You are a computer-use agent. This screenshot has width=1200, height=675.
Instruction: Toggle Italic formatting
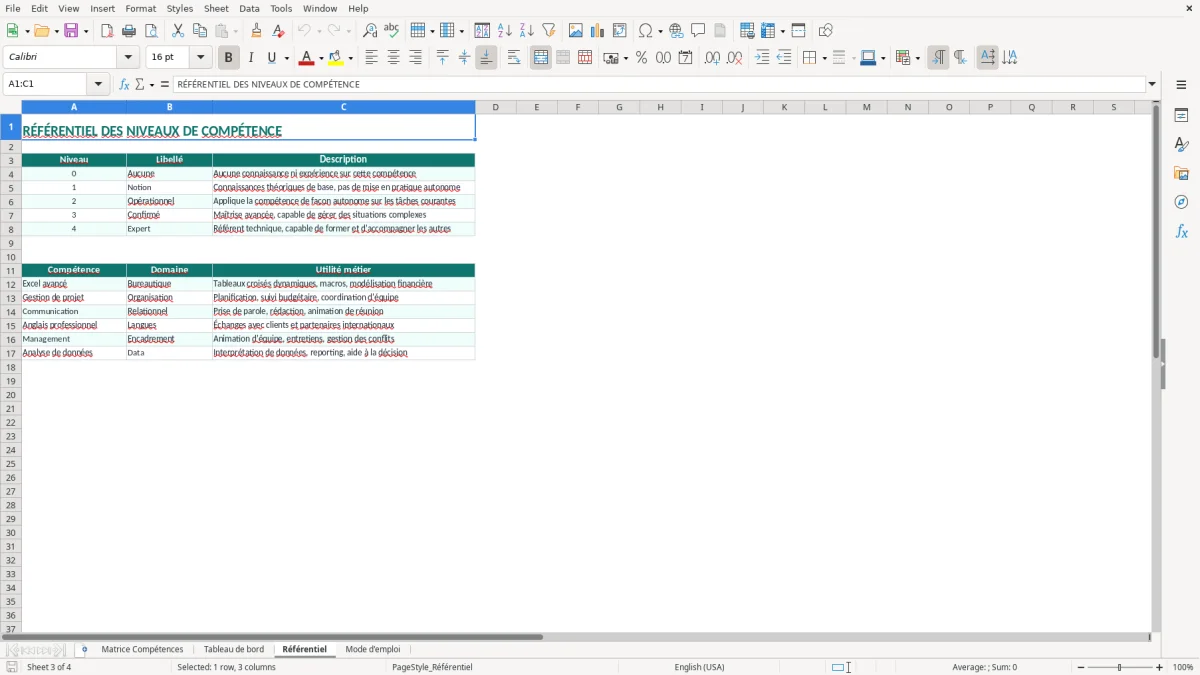(x=251, y=58)
